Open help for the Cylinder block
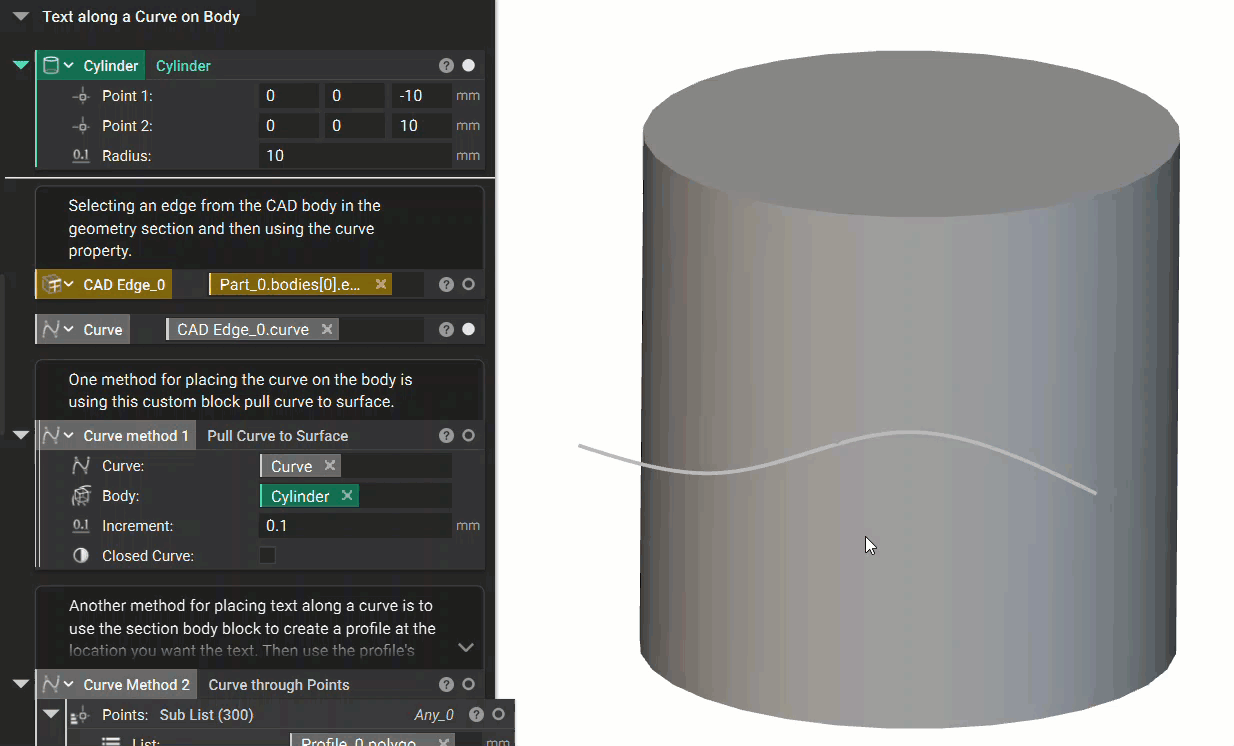Viewport: 1234px width, 746px height. (446, 65)
